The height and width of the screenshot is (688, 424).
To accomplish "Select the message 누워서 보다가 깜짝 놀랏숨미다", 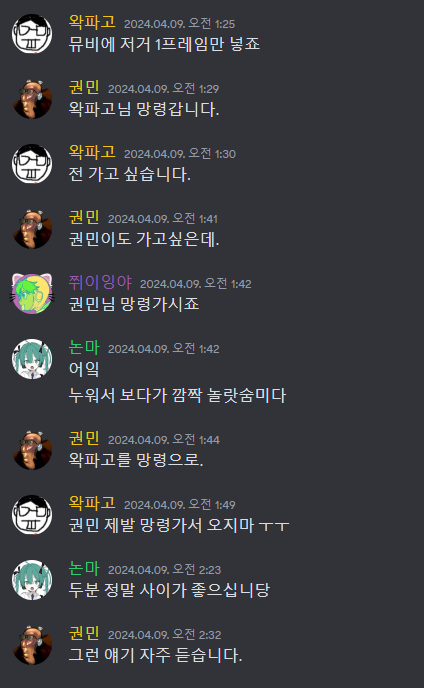I will pyautogui.click(x=177, y=395).
